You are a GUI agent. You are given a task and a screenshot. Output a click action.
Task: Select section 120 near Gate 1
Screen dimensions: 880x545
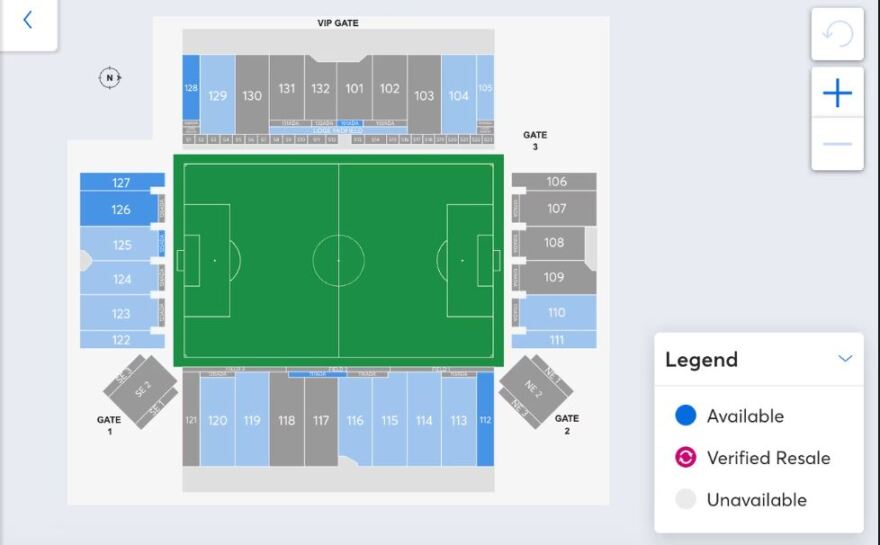tap(217, 420)
